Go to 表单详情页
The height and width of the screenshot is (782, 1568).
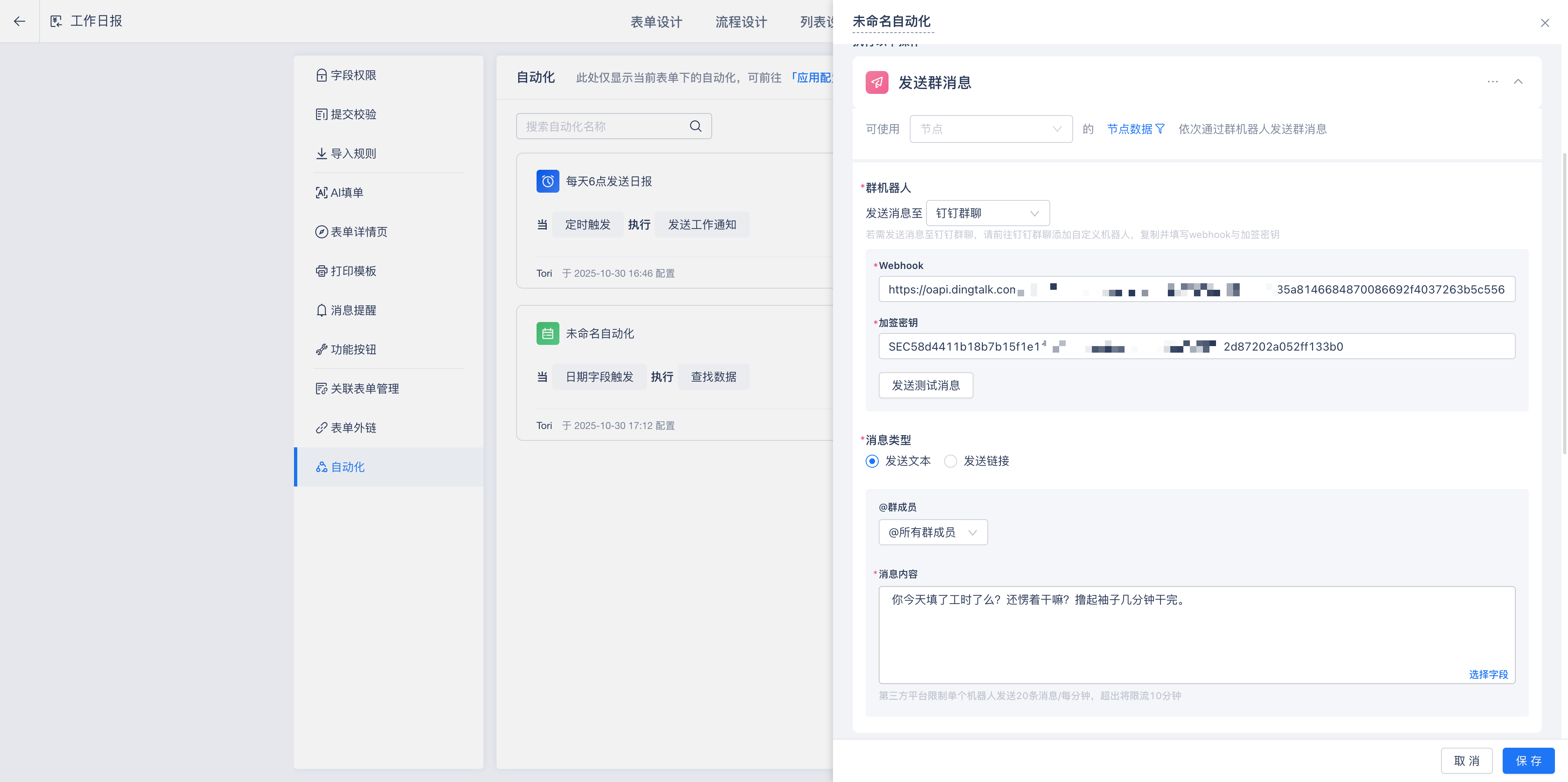[388, 232]
